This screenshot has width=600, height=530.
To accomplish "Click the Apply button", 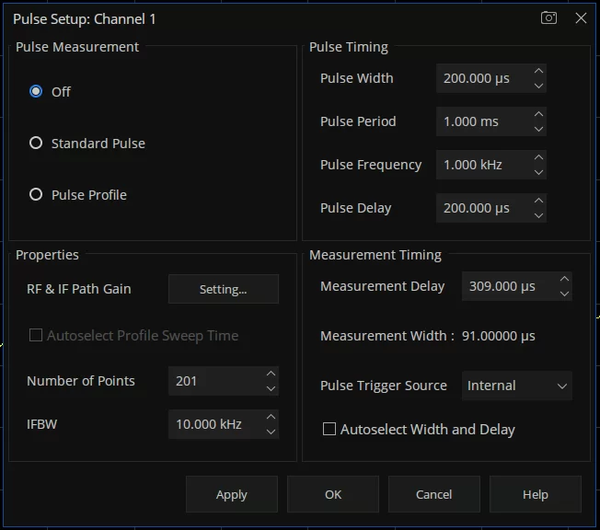I will [231, 494].
